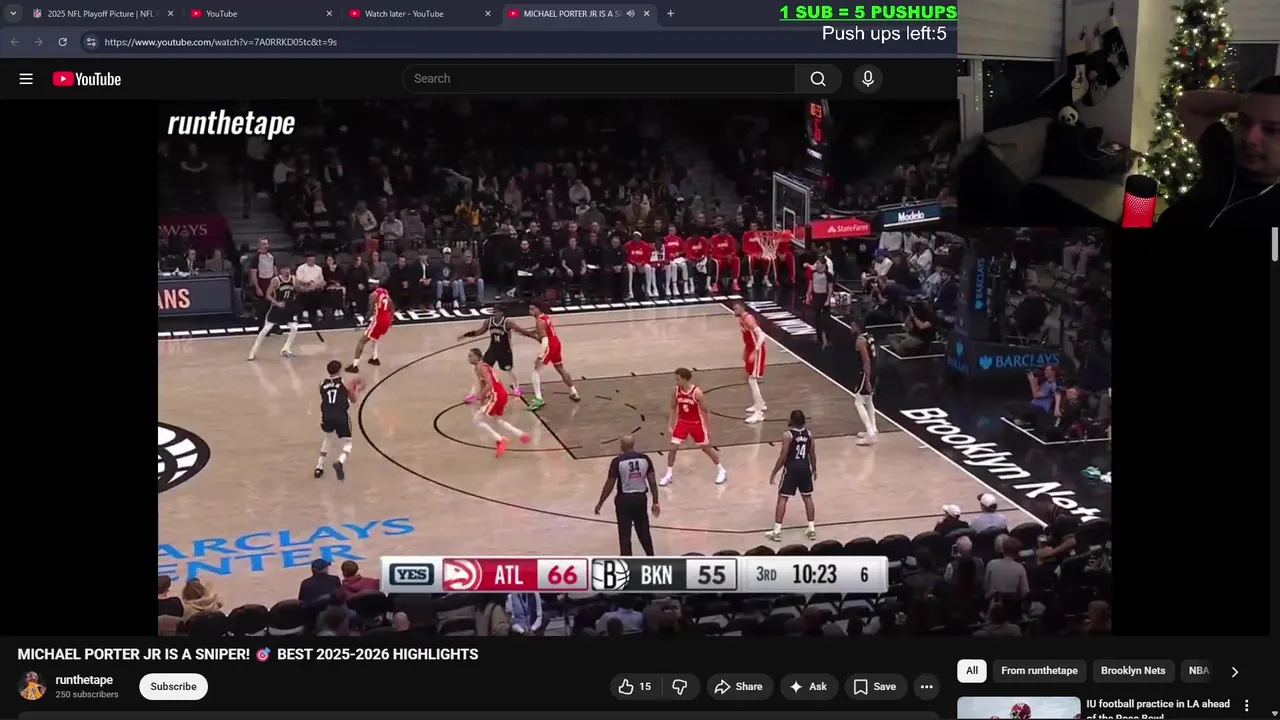Open options for IU football practice video
The image size is (1280, 720).
coord(1246,706)
